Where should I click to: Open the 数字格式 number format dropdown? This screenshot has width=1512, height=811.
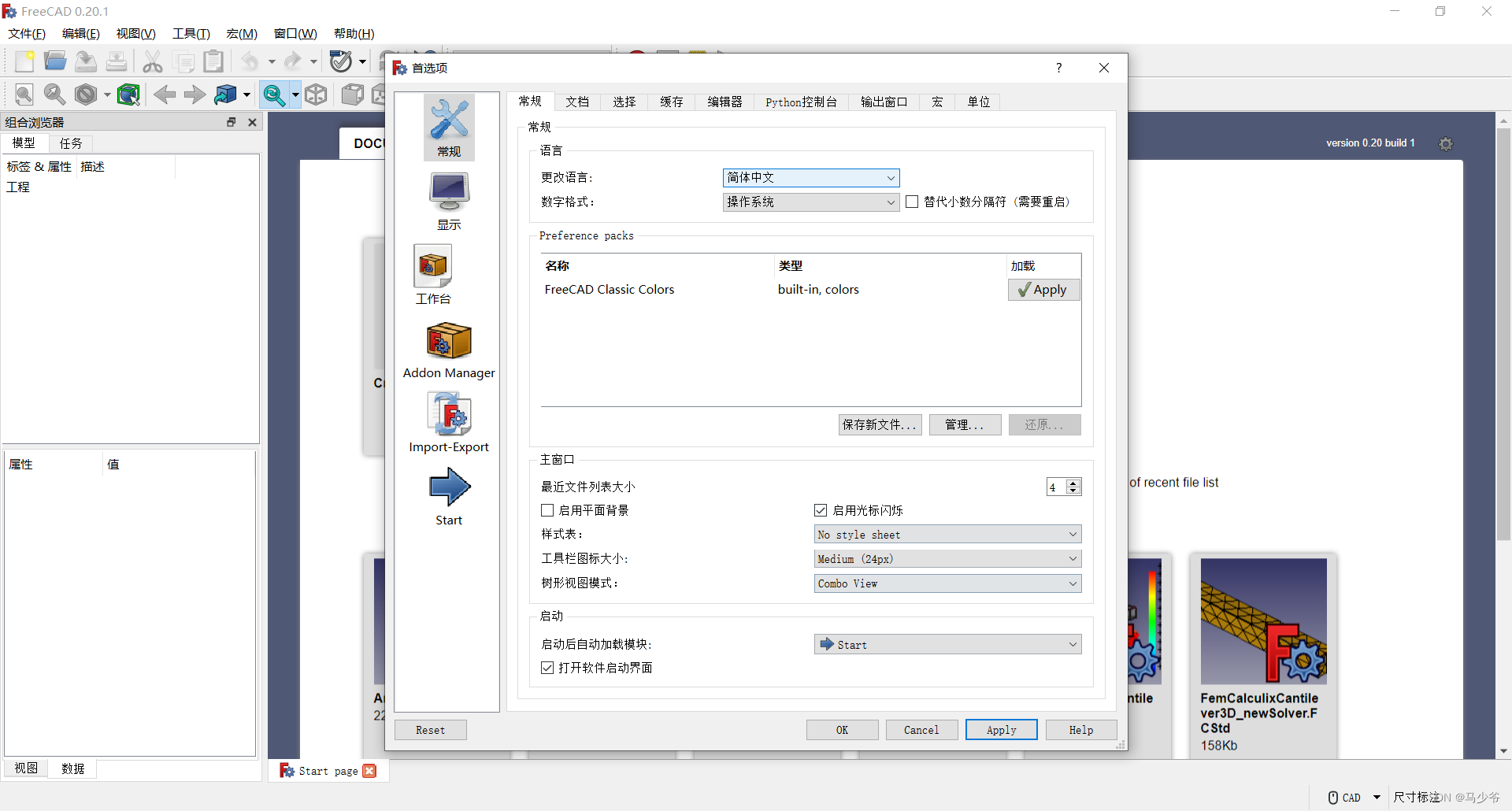click(x=811, y=202)
